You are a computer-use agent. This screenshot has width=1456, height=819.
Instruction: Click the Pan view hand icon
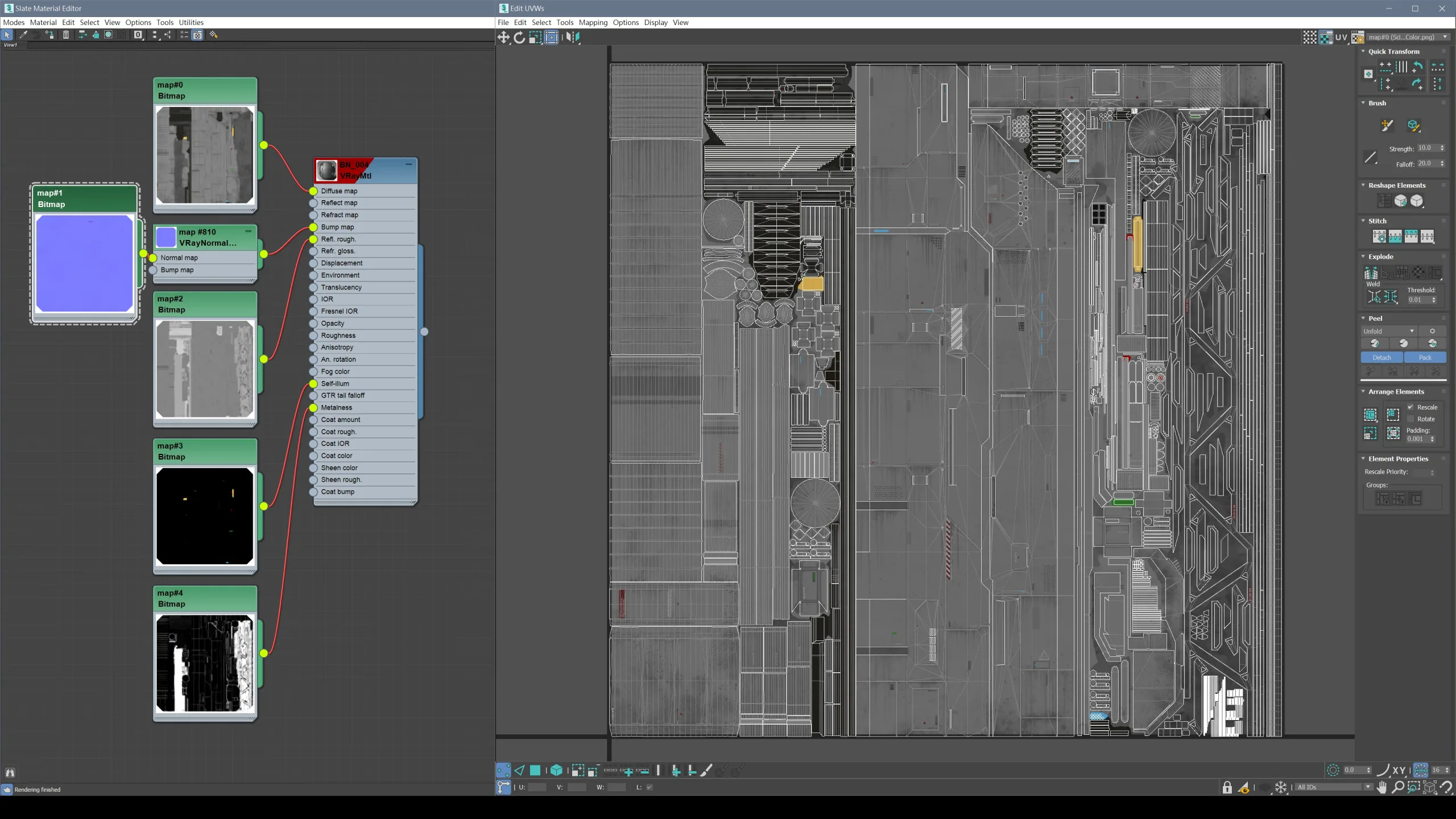tap(1382, 787)
